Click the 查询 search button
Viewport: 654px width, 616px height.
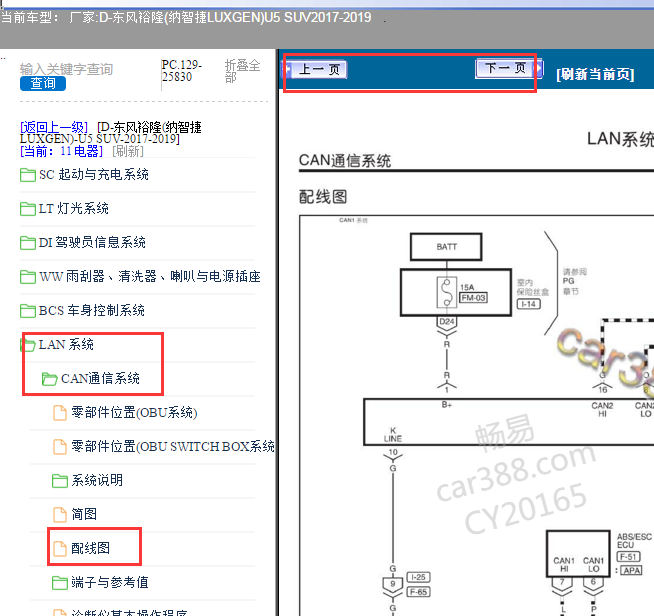click(43, 83)
